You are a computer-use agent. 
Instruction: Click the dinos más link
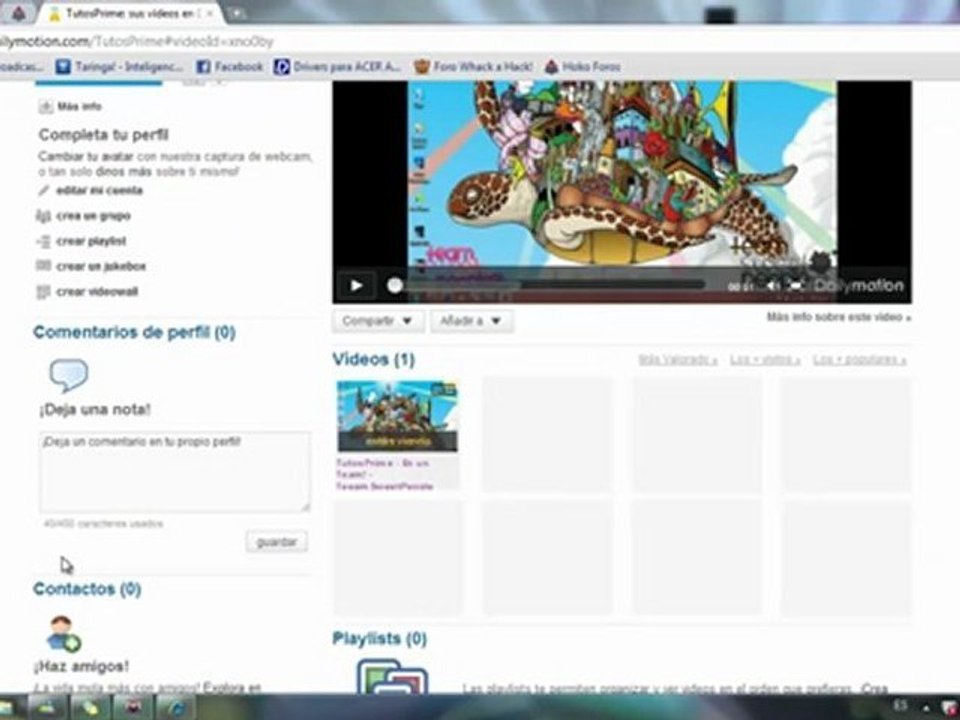point(125,171)
